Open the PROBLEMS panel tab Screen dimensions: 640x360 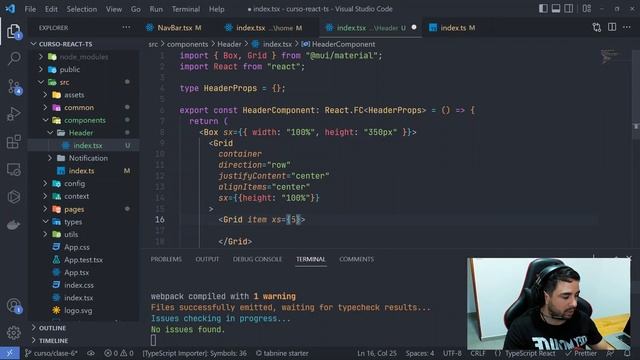[x=166, y=259]
